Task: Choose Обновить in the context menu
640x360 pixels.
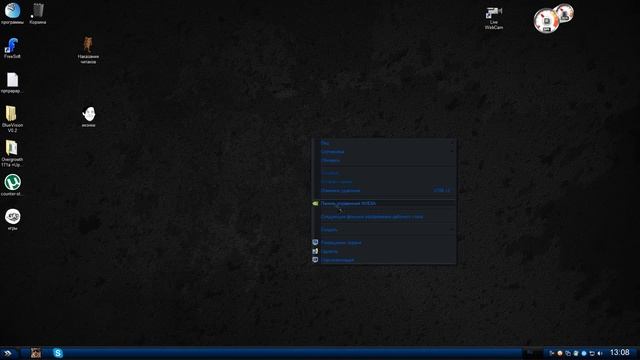Action: (x=384, y=160)
